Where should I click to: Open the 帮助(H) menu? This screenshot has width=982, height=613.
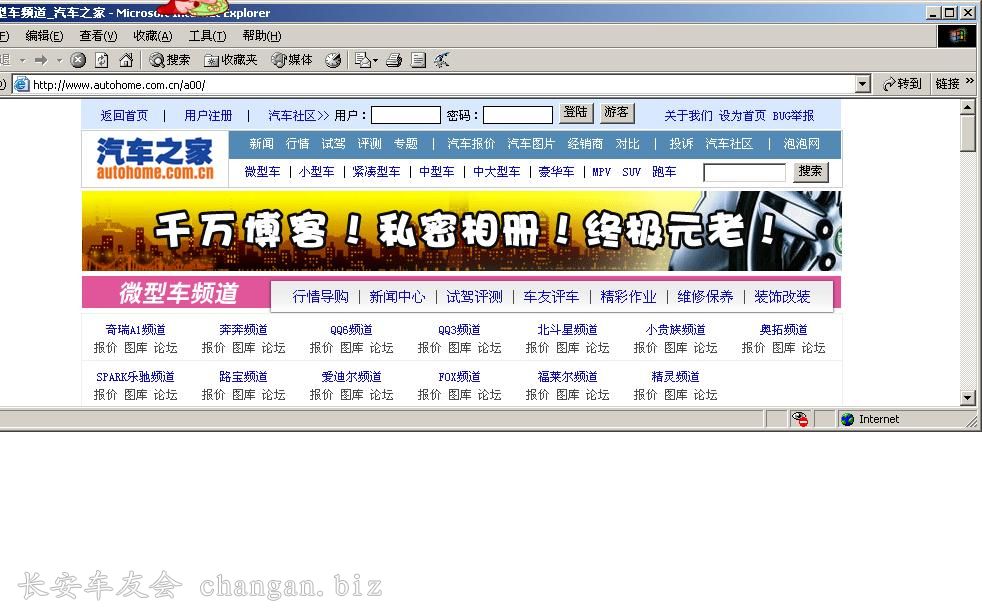pos(262,36)
